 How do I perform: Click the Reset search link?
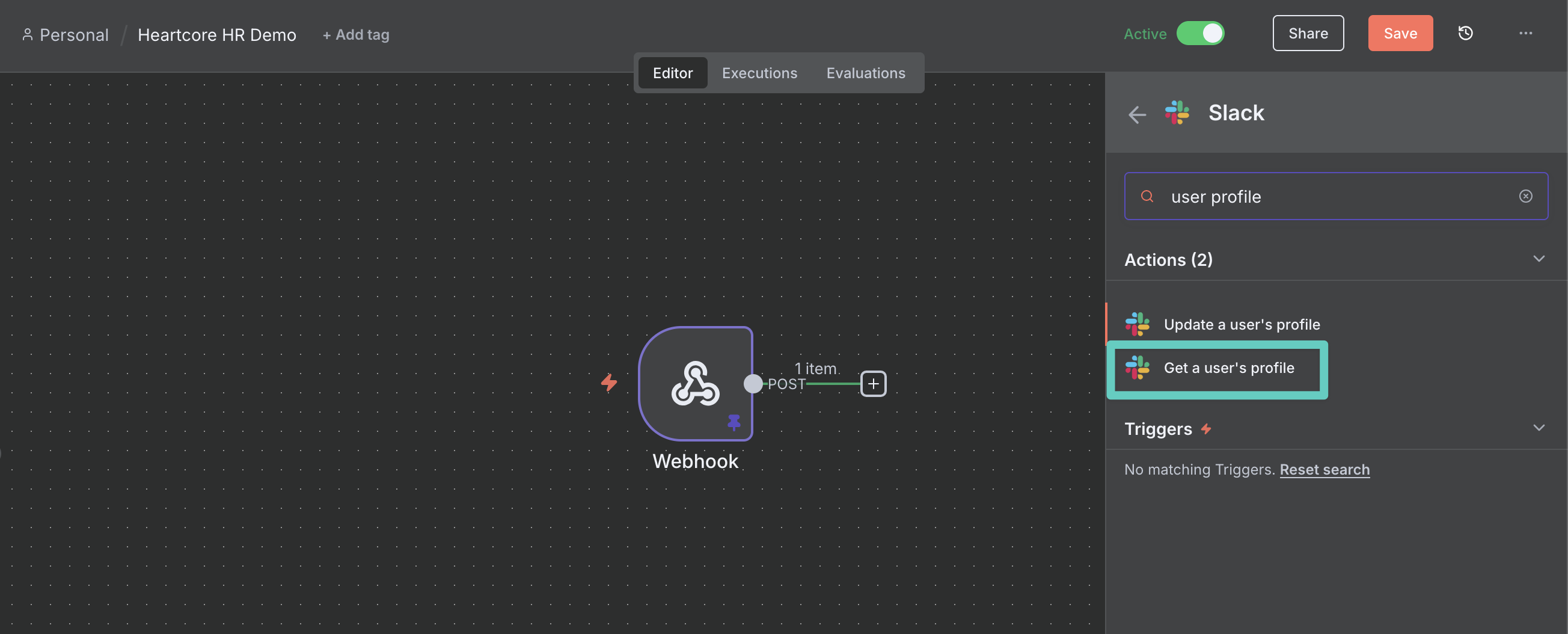pos(1324,470)
